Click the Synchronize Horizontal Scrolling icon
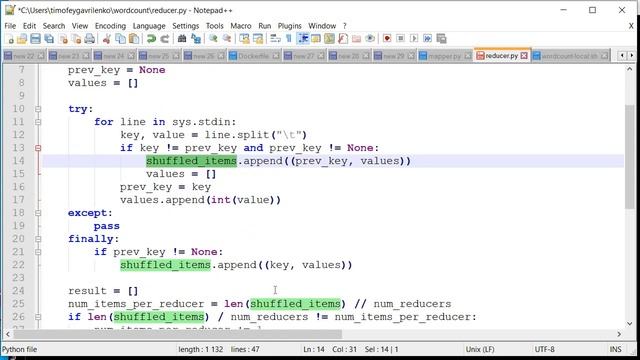 (x=258, y=39)
